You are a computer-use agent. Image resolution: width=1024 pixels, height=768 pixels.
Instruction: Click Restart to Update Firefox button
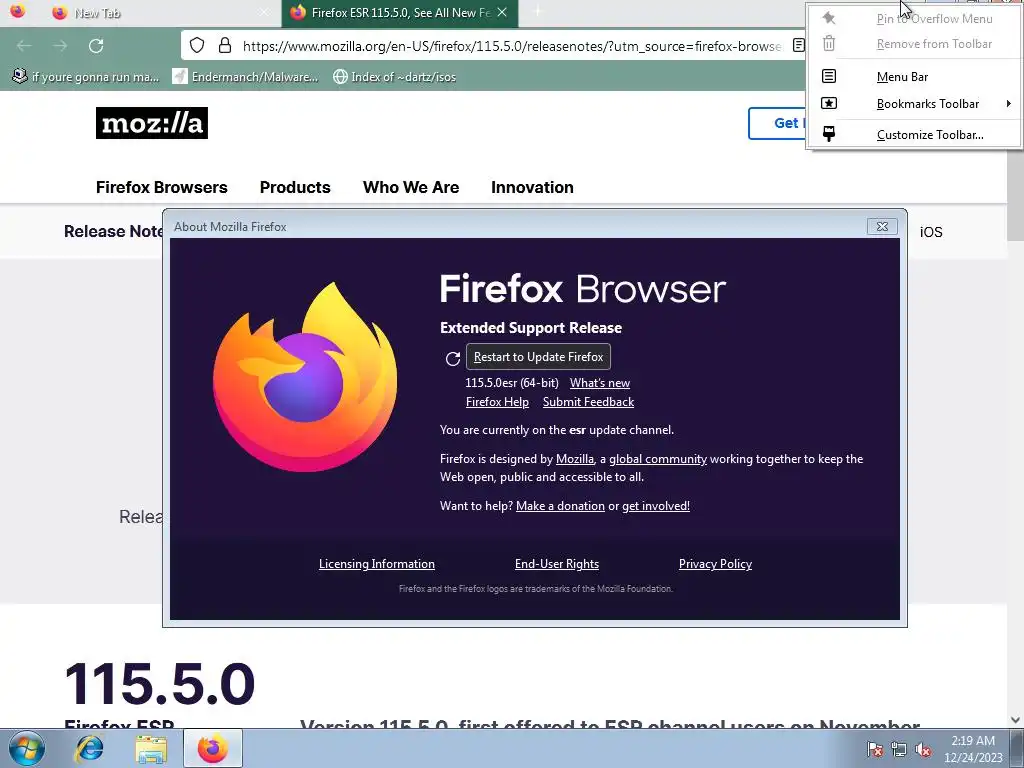click(538, 357)
